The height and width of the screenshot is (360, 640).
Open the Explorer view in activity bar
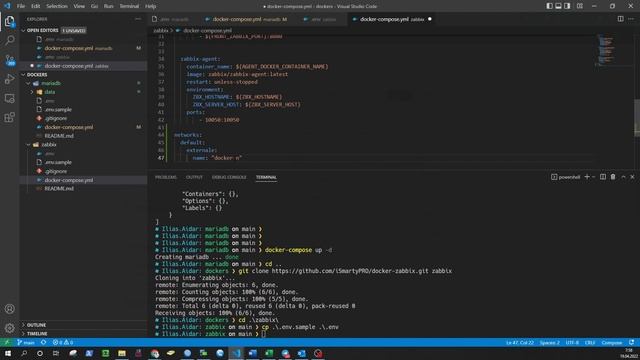point(9,21)
